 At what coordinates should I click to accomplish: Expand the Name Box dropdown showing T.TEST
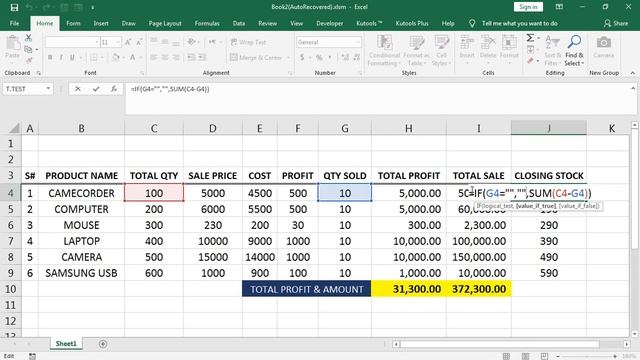48,89
